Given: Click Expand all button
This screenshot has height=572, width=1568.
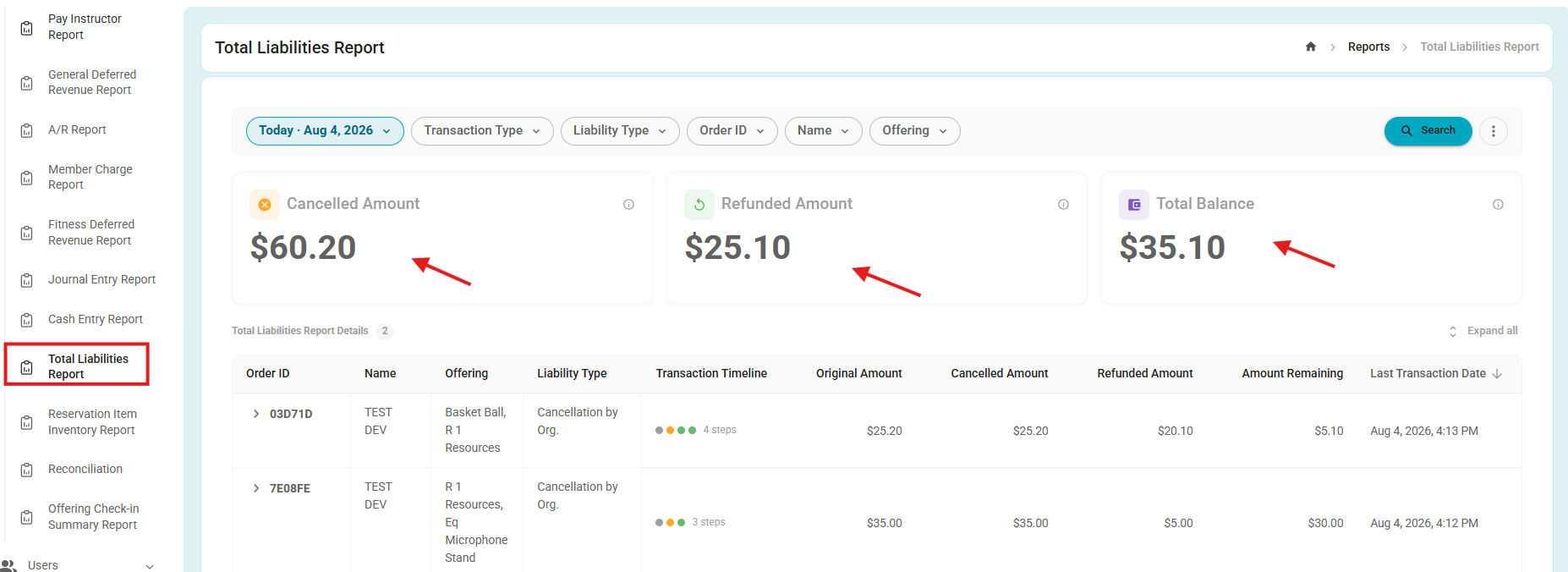Looking at the screenshot, I should pyautogui.click(x=1483, y=331).
